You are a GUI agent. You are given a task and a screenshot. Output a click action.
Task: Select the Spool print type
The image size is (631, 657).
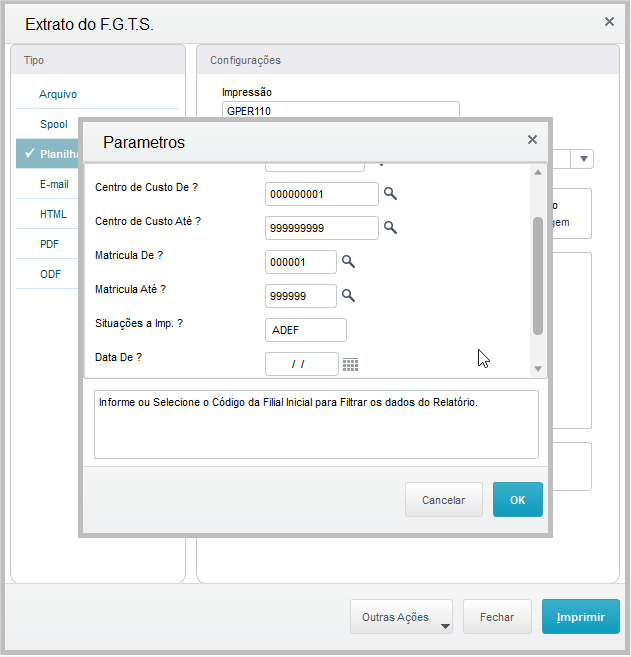coord(54,124)
